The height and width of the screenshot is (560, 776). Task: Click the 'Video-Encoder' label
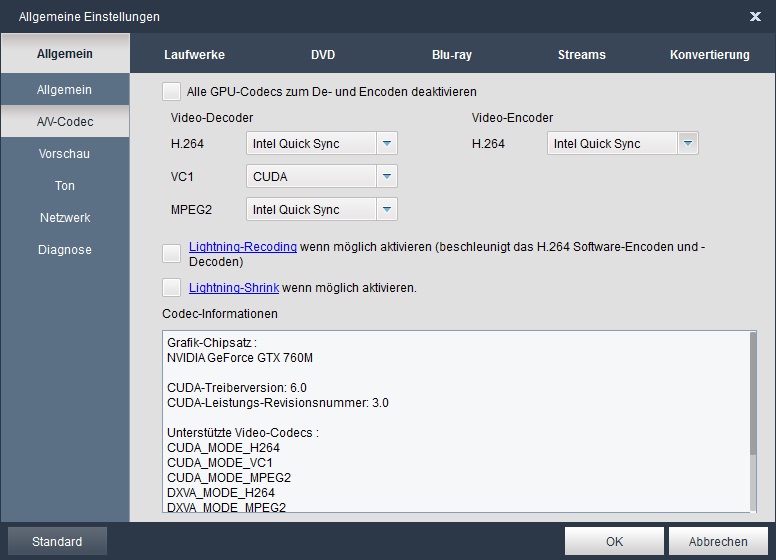point(512,118)
